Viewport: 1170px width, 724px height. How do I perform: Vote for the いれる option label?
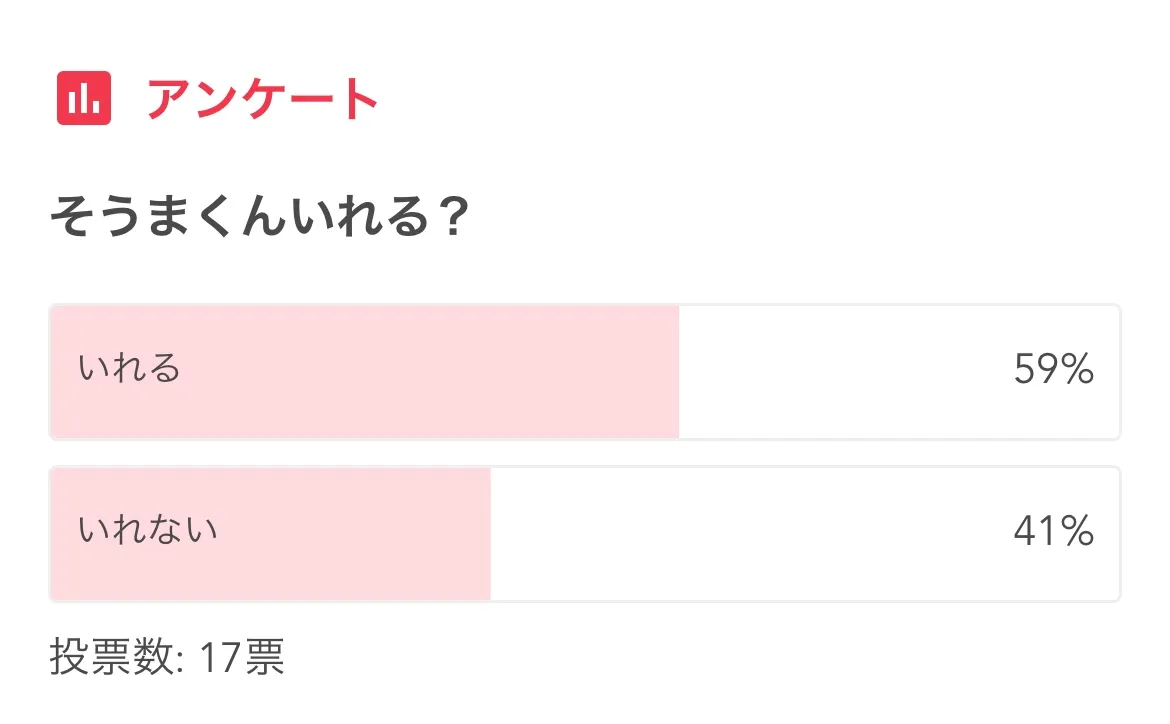tap(130, 369)
